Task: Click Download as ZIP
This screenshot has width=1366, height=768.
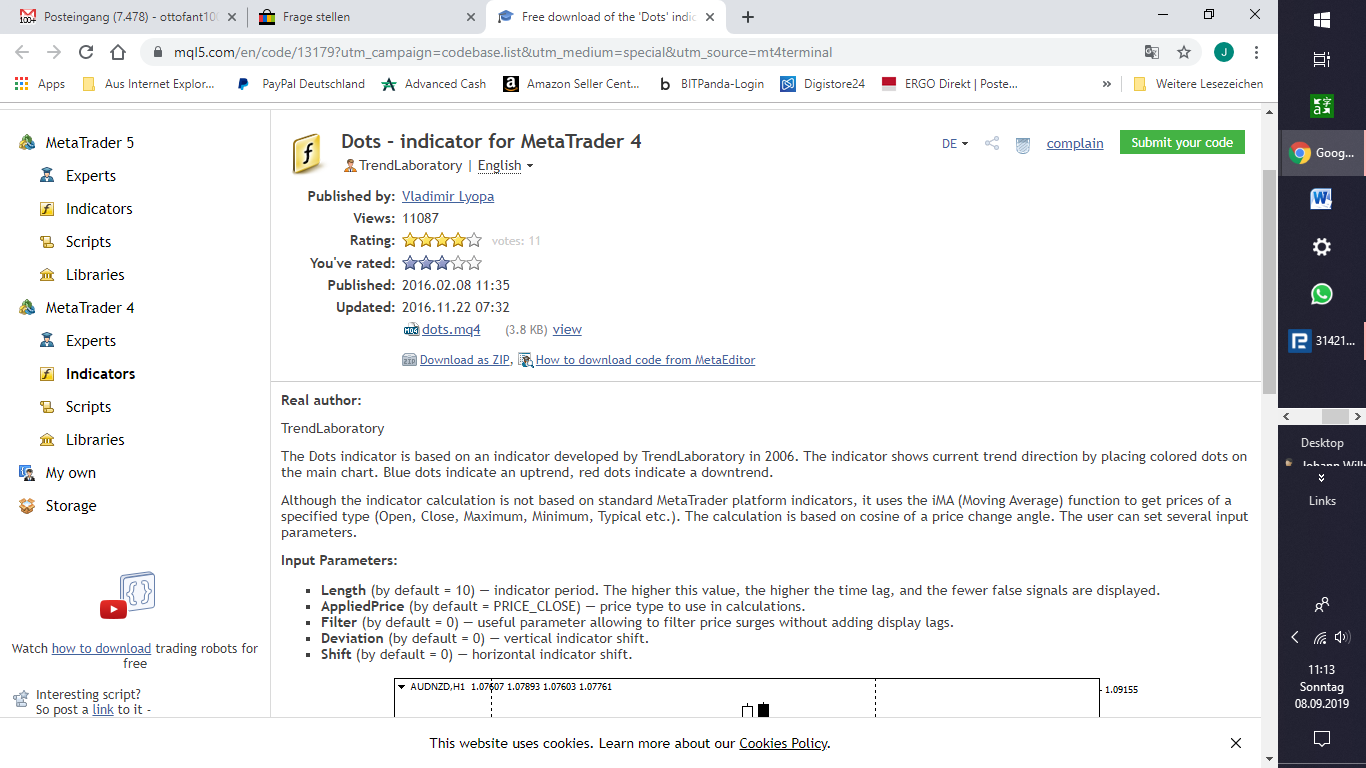Action: click(466, 360)
